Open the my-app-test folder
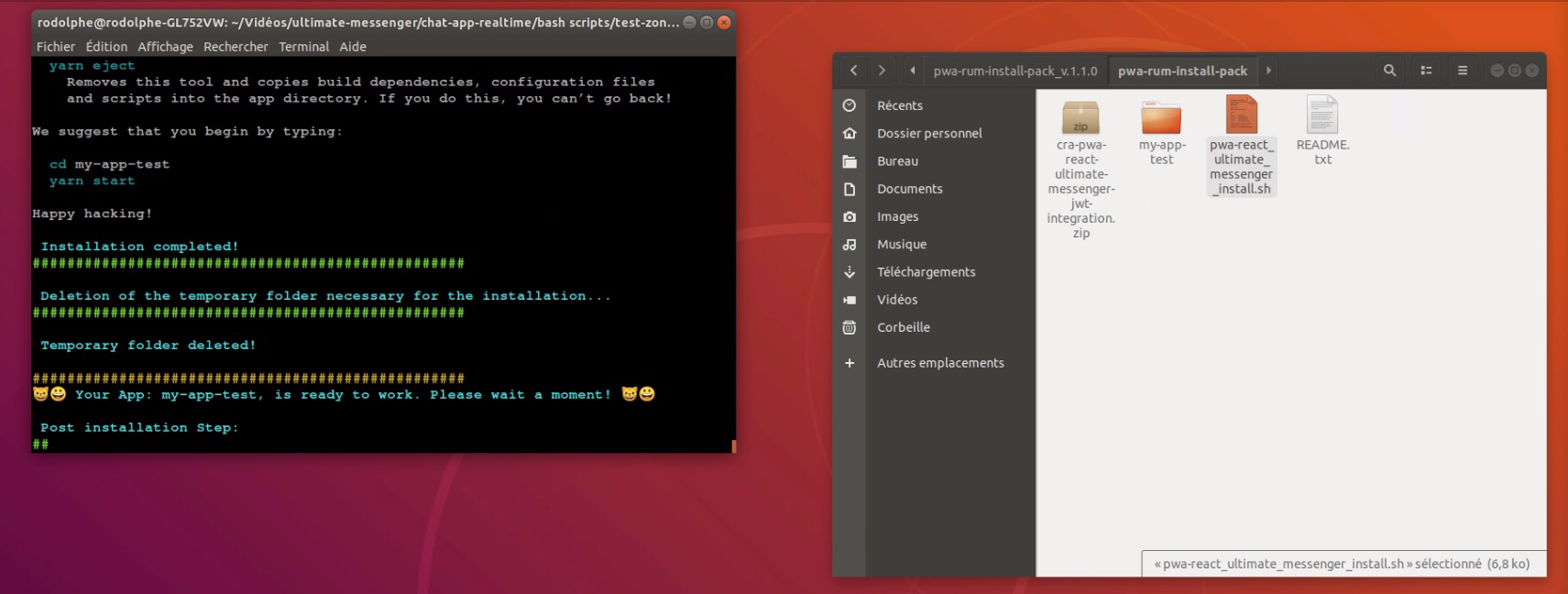Viewport: 1568px width, 594px height. point(1161,119)
